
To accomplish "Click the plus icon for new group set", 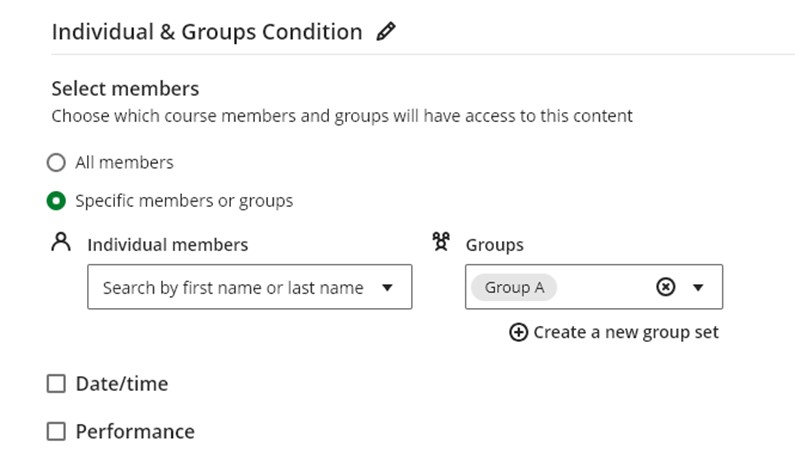I will 519,333.
